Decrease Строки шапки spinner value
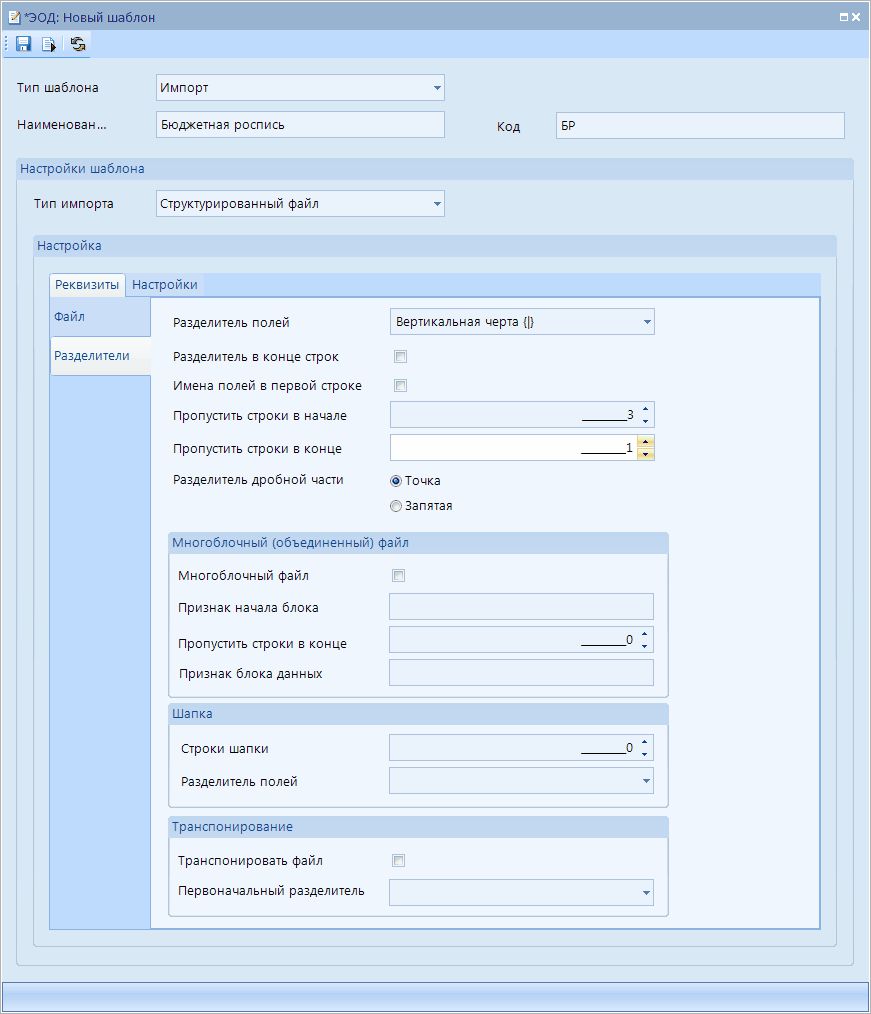871x1014 pixels. pos(646,754)
